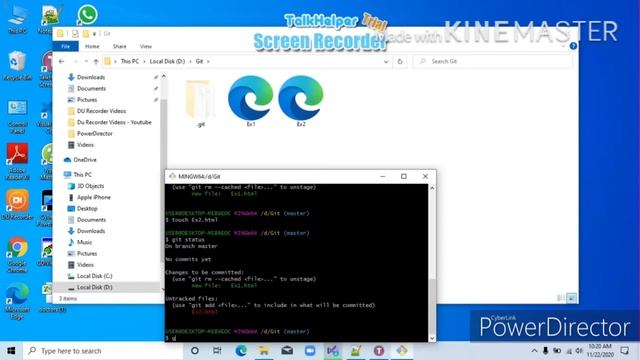Open Zoom from the taskbar
The width and height of the screenshot is (640, 360).
tap(310, 351)
